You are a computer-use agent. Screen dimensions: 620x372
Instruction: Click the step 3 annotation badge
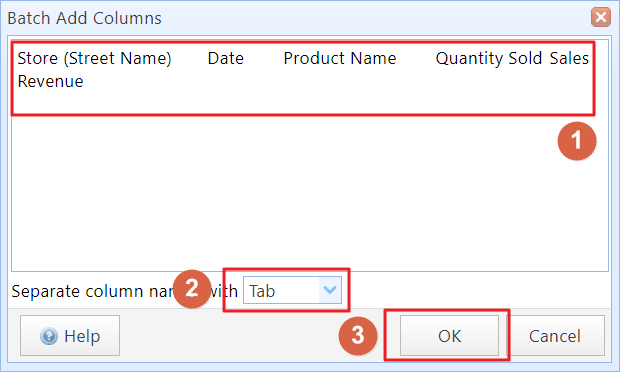pyautogui.click(x=358, y=336)
